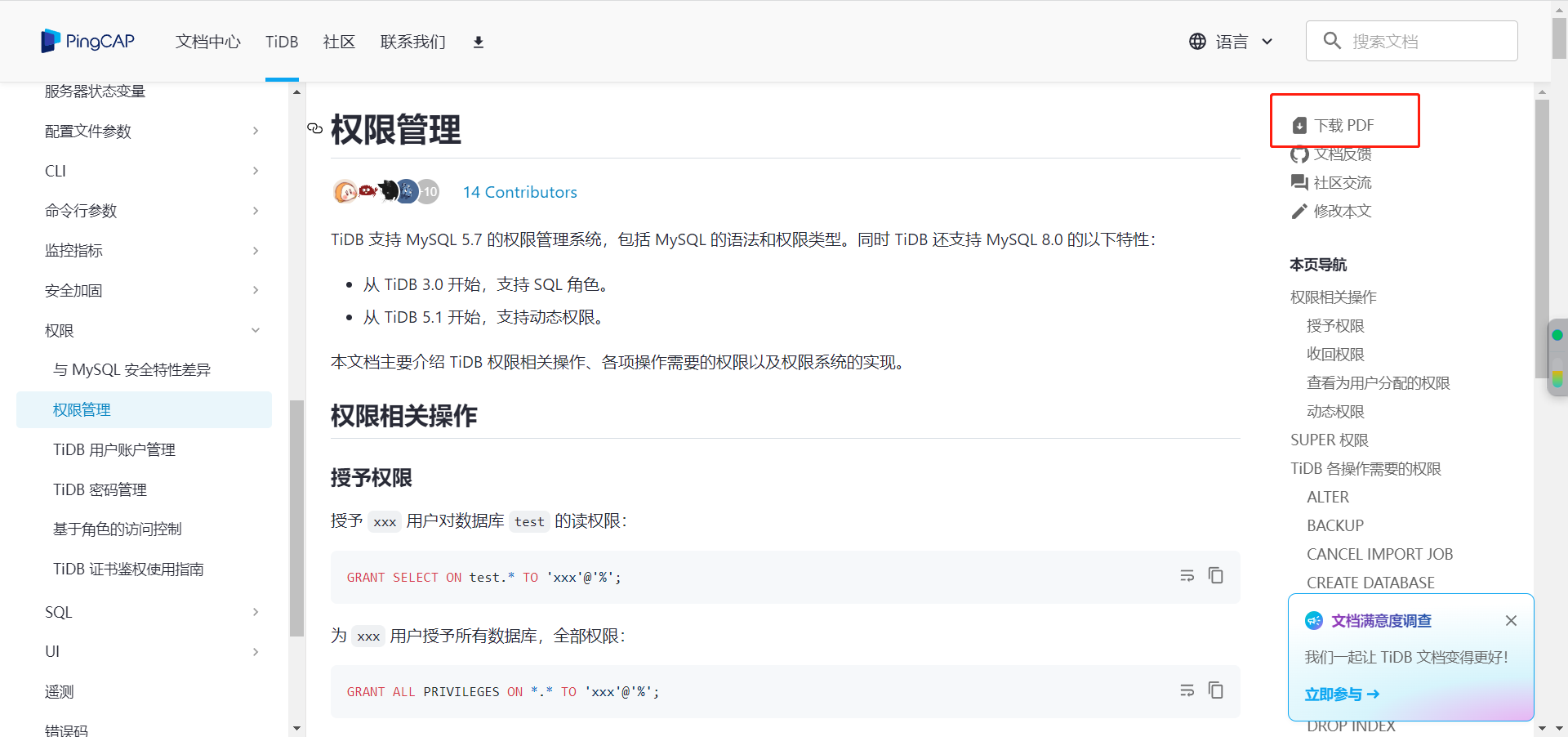Copy the GRANT SELECT code block

pyautogui.click(x=1216, y=576)
